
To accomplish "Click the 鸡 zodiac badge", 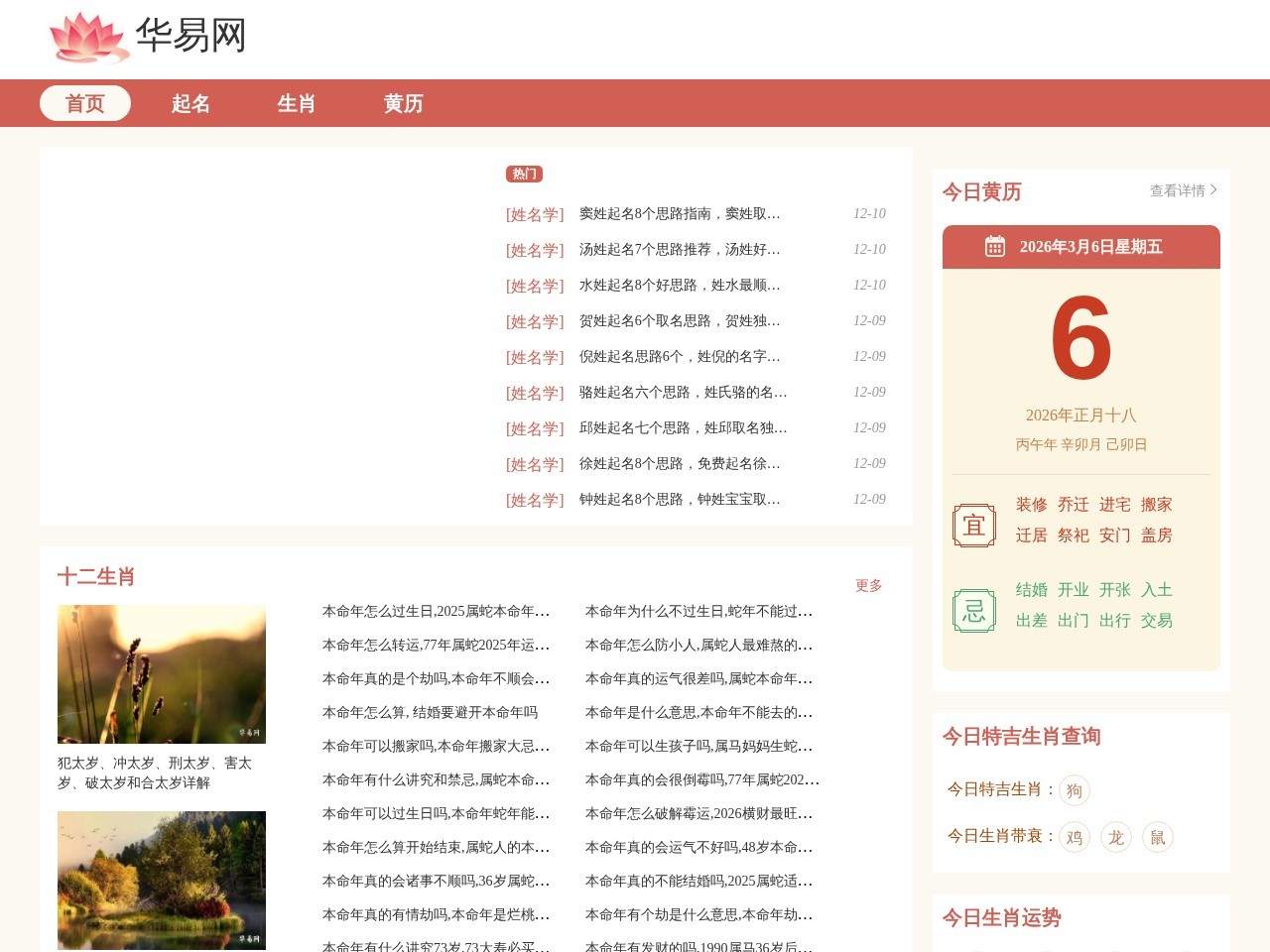I will coord(1074,837).
